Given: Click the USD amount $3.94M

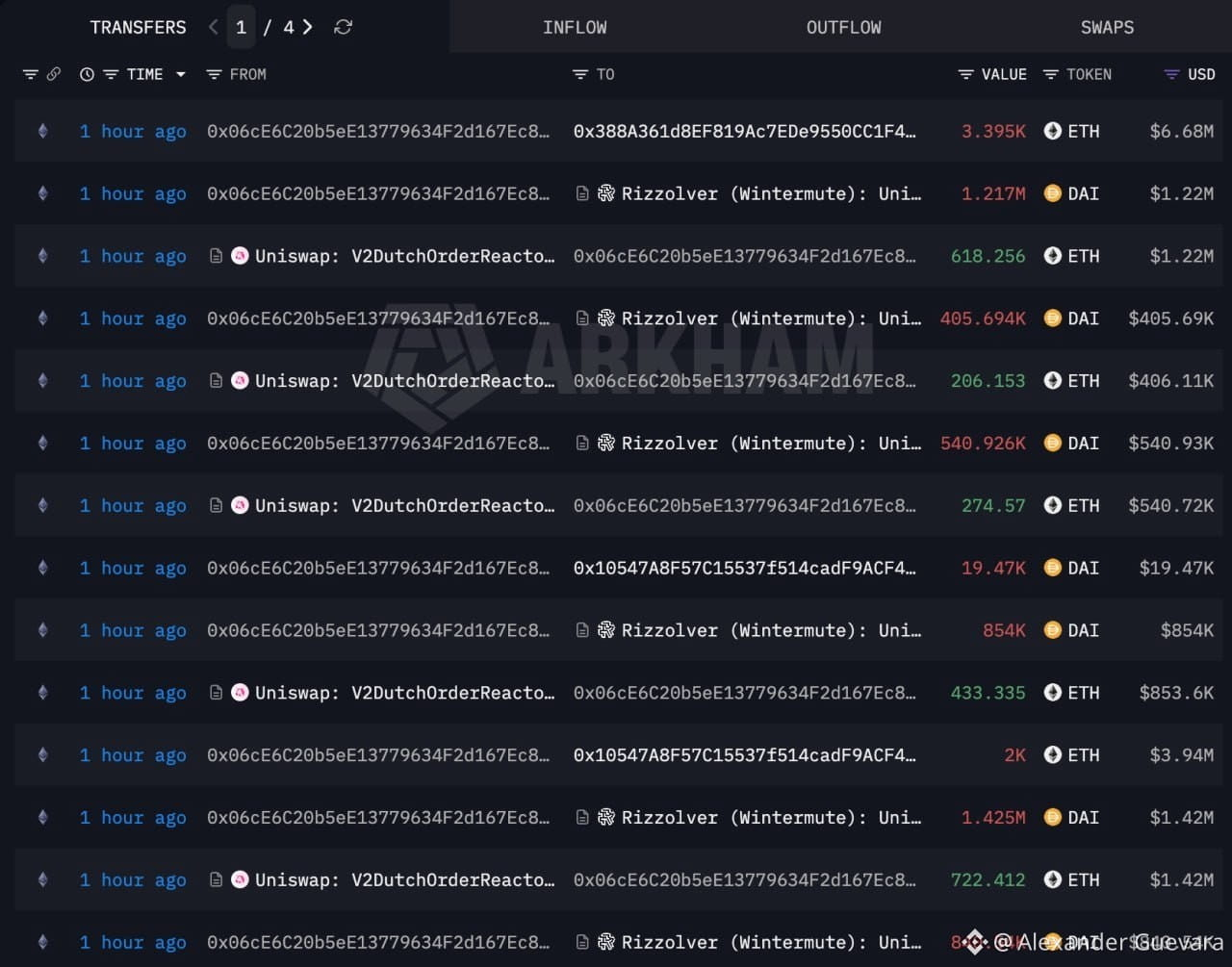Looking at the screenshot, I should [x=1182, y=755].
